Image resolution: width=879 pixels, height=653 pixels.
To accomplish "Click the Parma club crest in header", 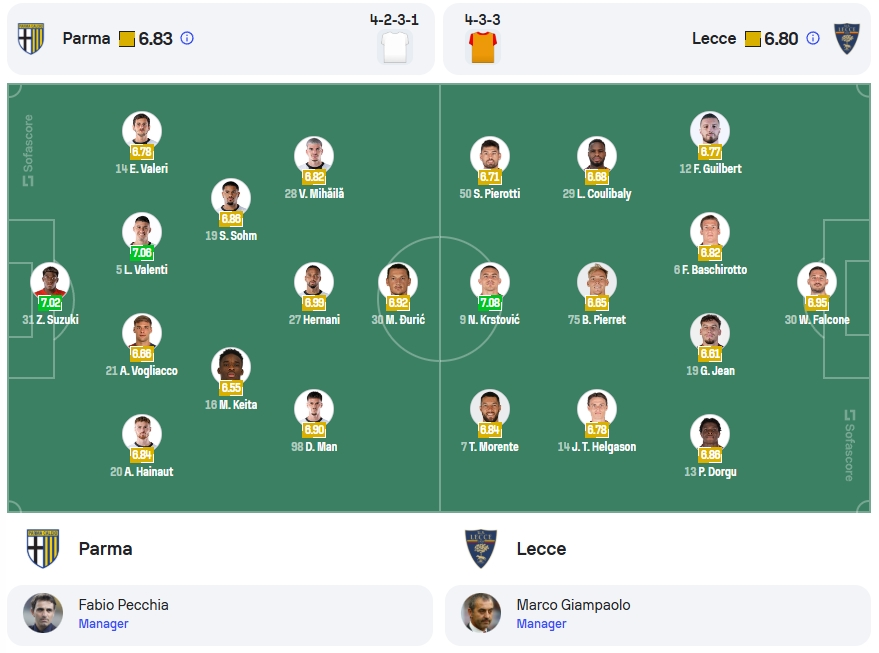I will [x=31, y=38].
